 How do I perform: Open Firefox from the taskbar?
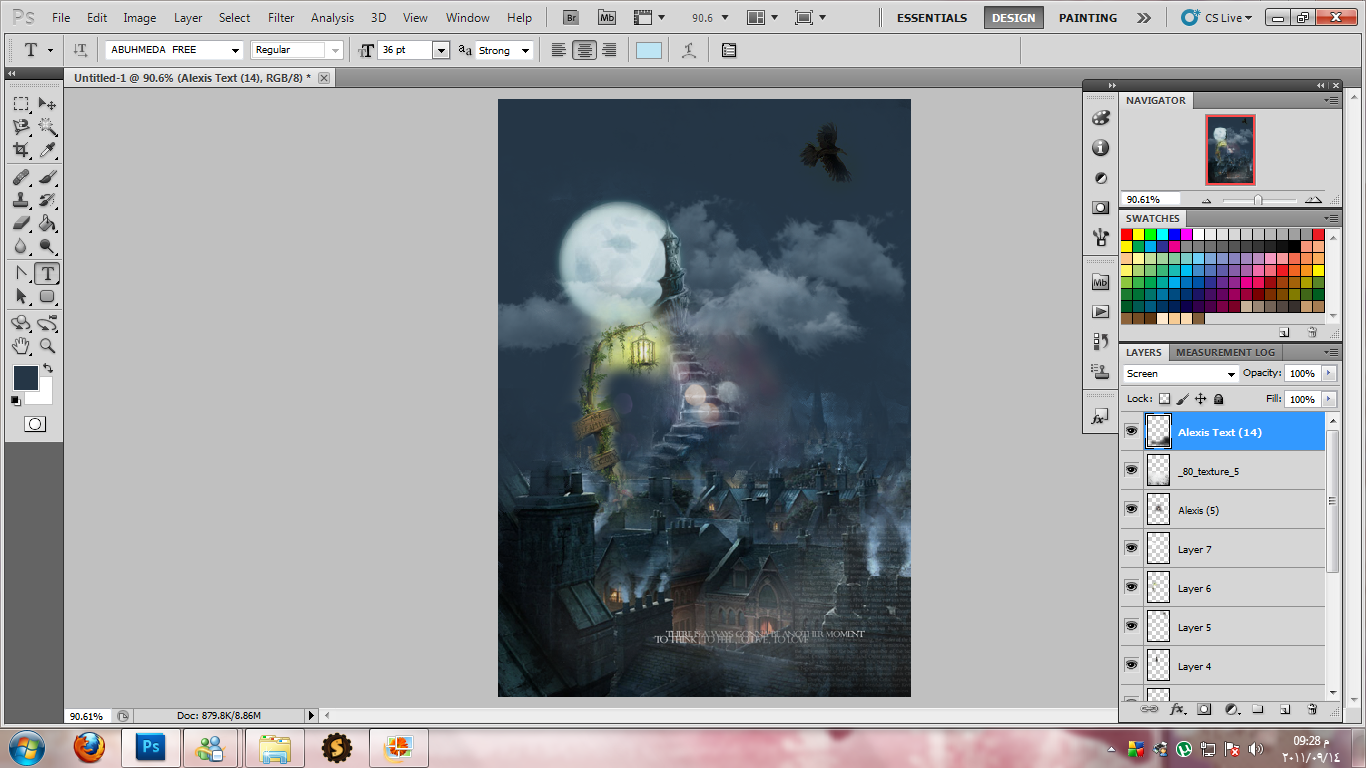tap(89, 747)
